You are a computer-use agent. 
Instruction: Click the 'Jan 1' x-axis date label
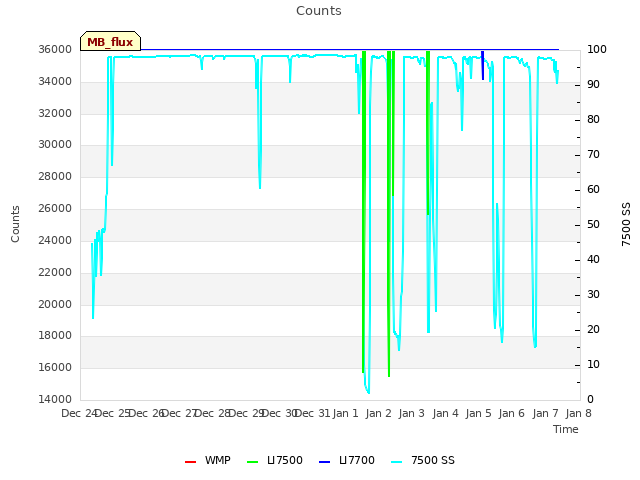point(345,413)
